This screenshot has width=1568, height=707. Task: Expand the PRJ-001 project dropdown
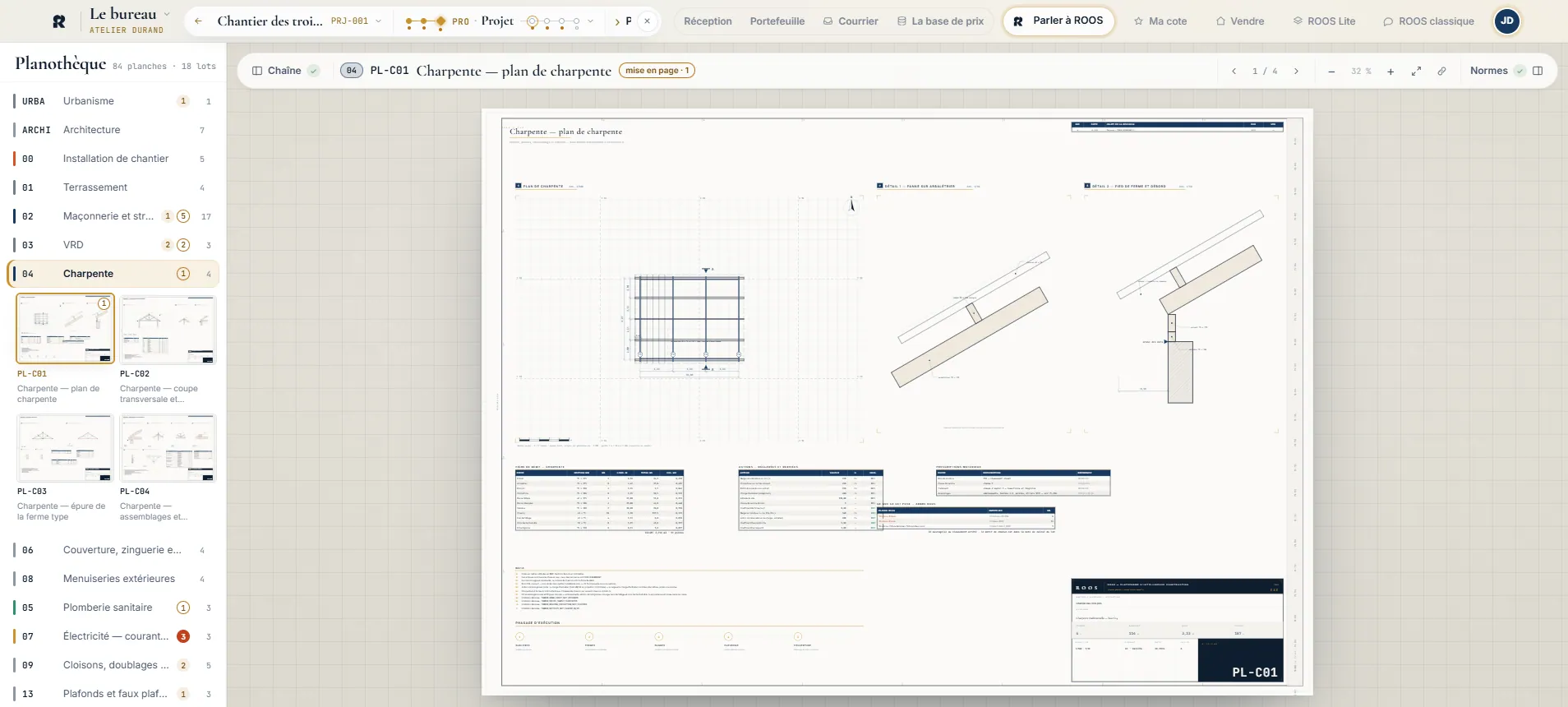click(357, 21)
